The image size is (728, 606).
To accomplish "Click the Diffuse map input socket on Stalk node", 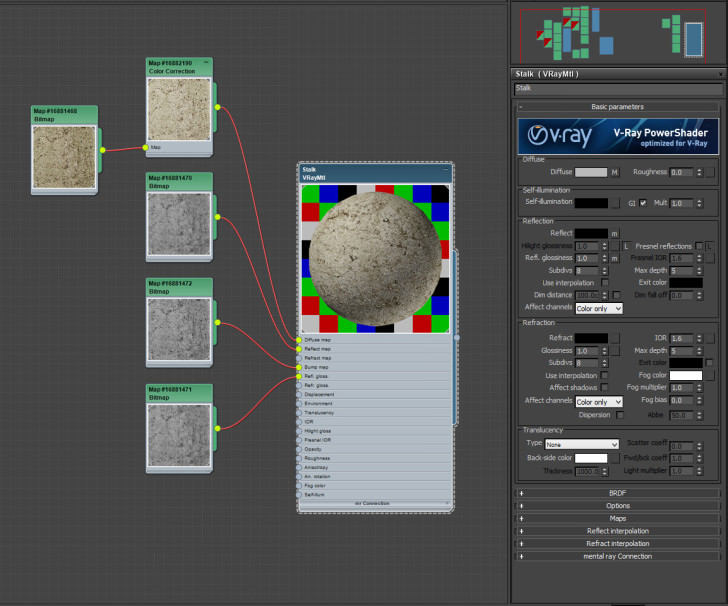I will (299, 340).
